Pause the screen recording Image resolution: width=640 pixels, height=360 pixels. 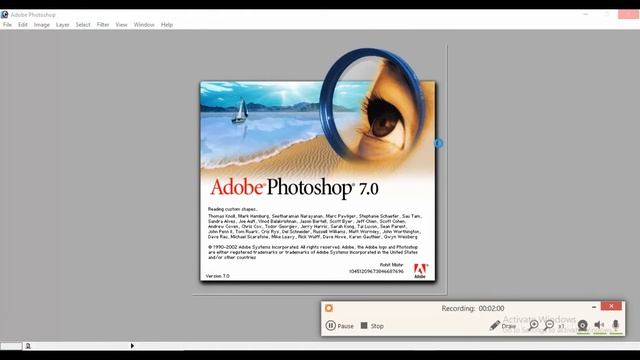(340, 326)
